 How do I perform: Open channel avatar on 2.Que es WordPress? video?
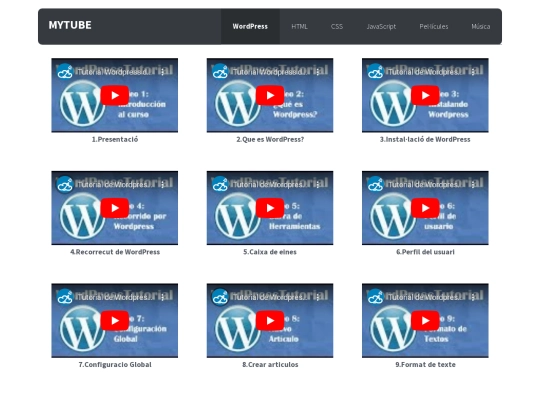220,72
